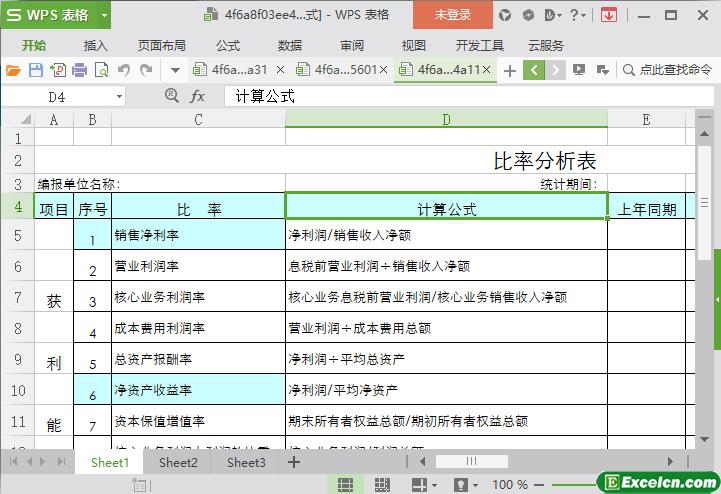721x494 pixels.
Task: Select column E header
Action: tap(646, 120)
